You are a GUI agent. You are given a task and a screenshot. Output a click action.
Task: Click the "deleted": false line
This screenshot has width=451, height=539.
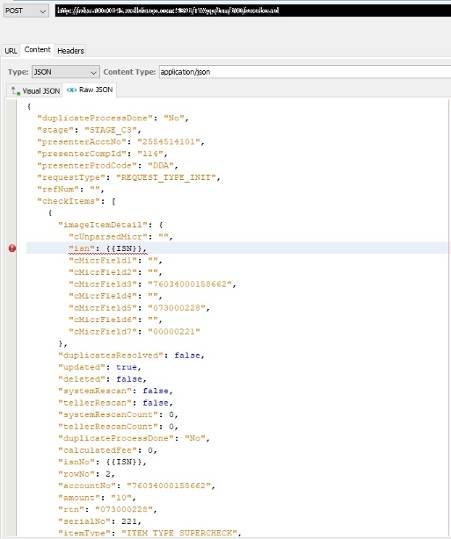click(x=102, y=379)
